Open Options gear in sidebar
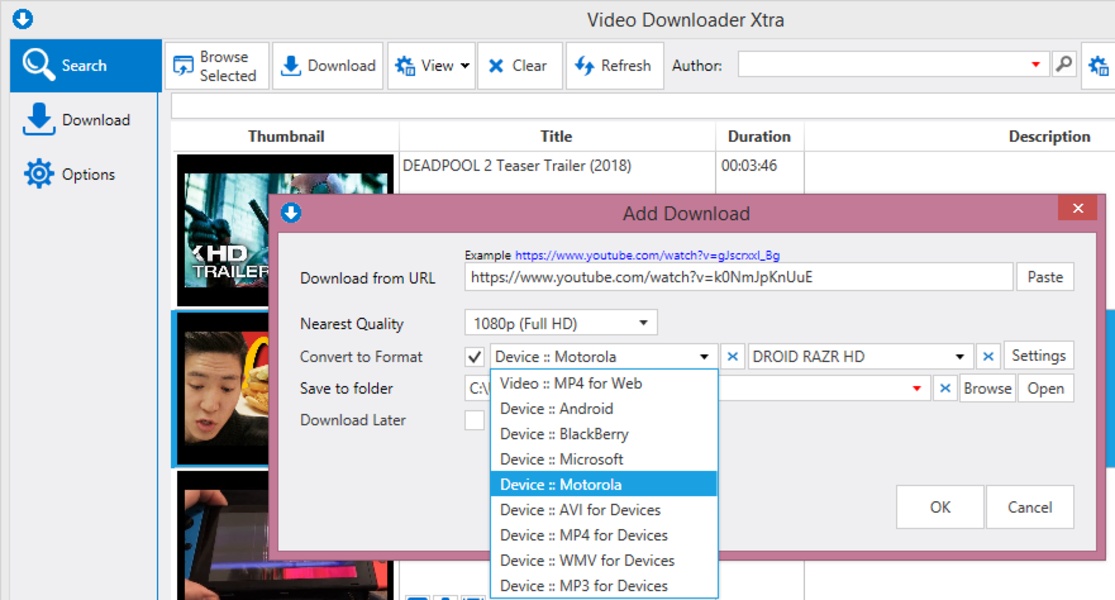 [70, 174]
